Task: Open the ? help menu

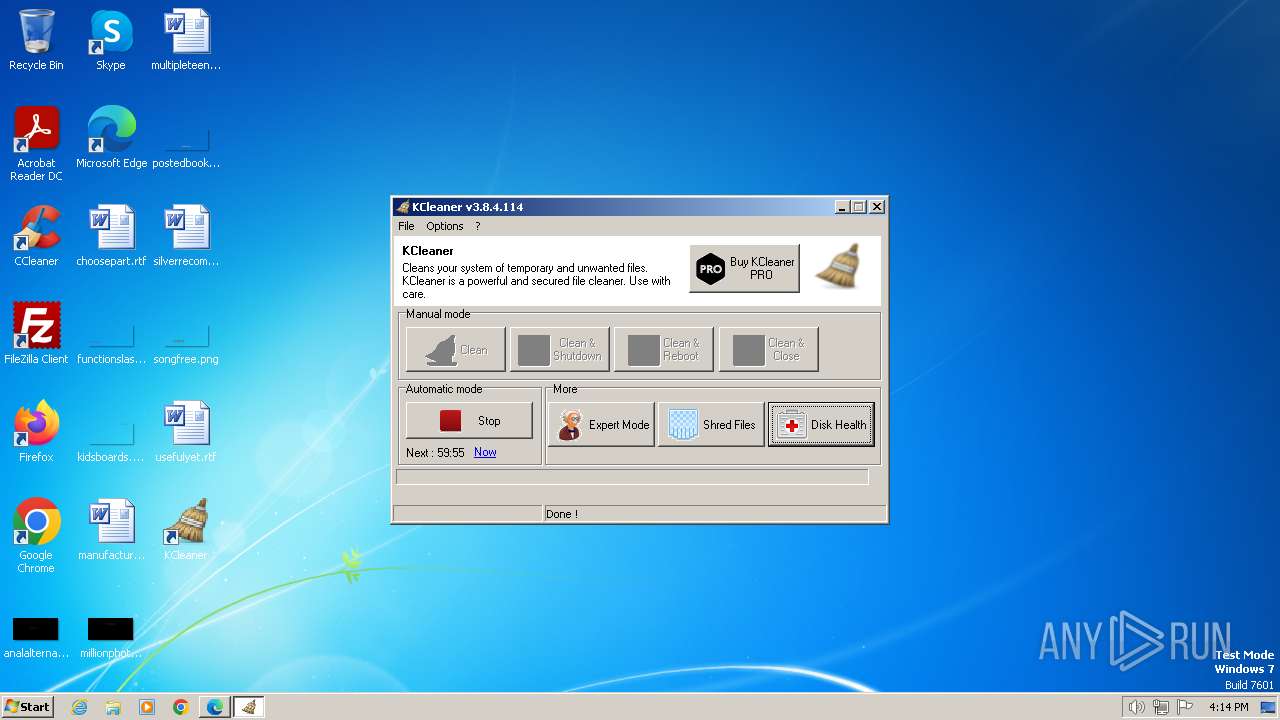Action: pos(478,226)
